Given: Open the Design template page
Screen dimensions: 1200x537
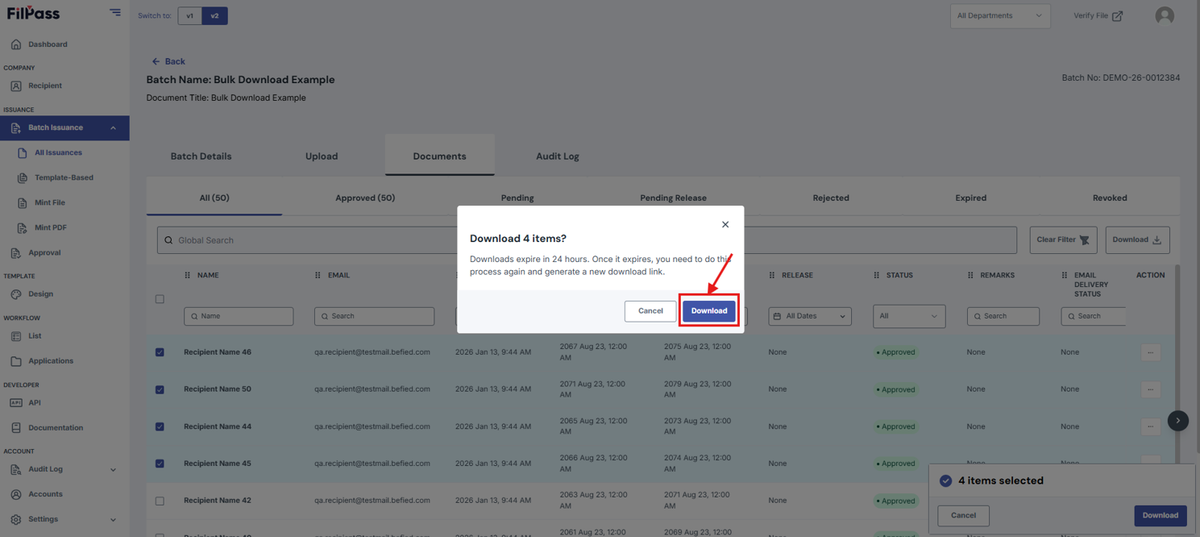Looking at the screenshot, I should [40, 294].
